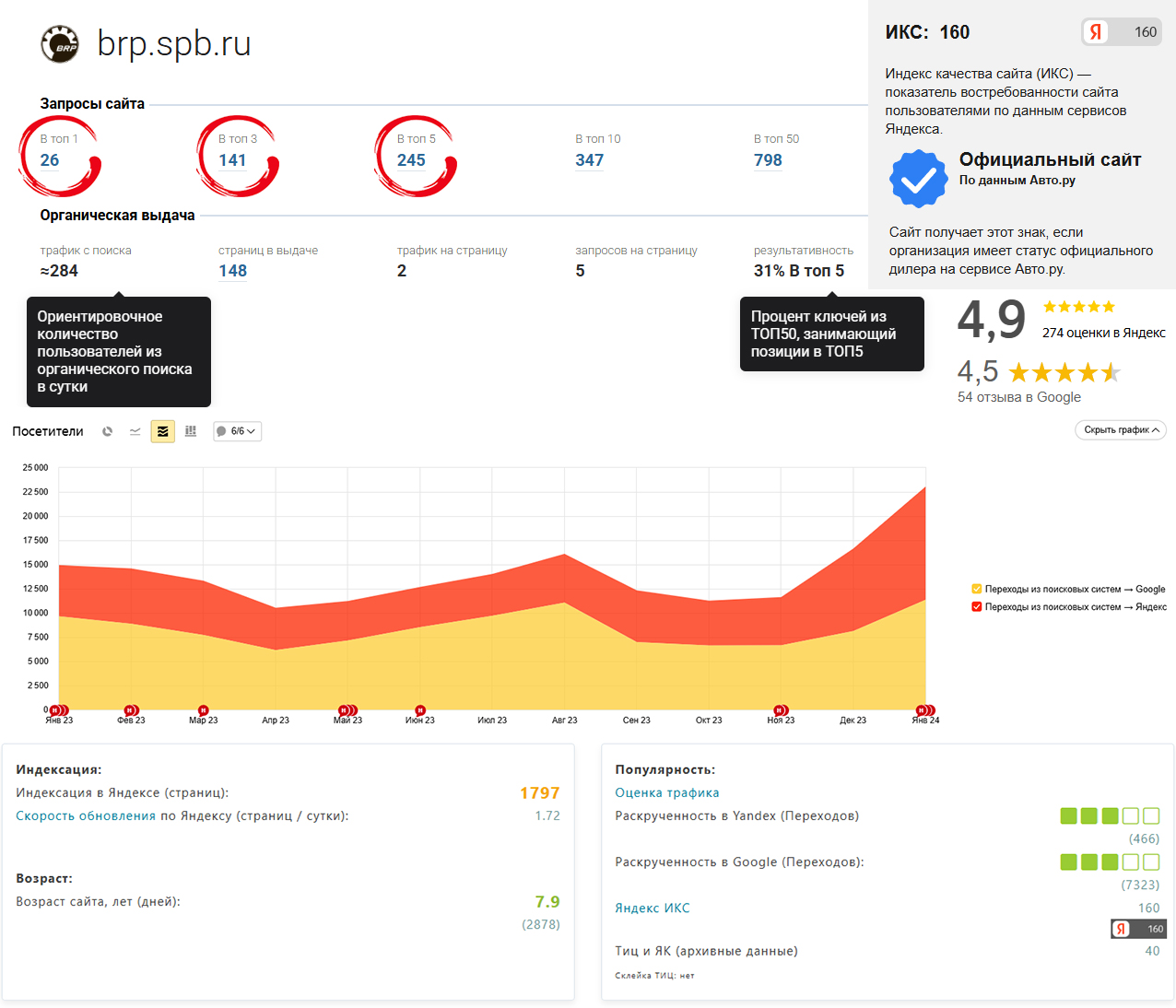Switch chart to pie view icon
Viewport: 1176px width, 1008px height.
click(x=107, y=431)
